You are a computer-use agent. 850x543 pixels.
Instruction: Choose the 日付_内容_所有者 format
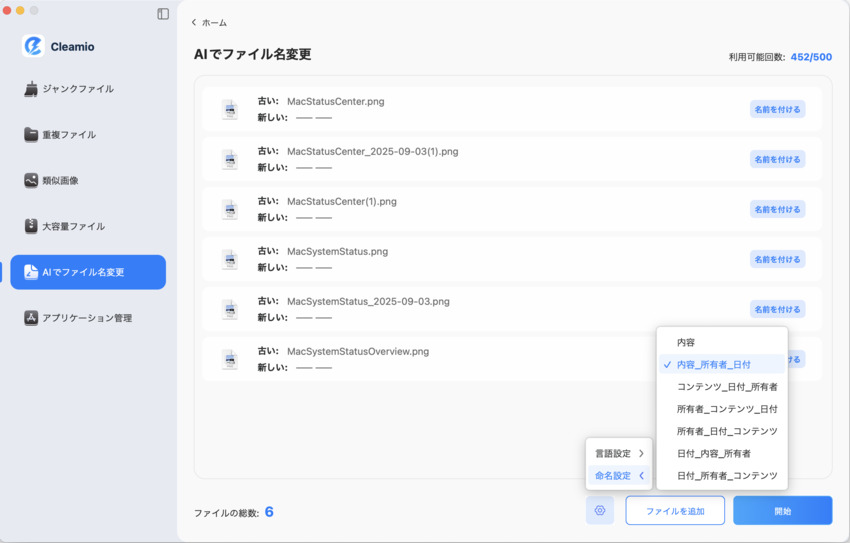[722, 453]
